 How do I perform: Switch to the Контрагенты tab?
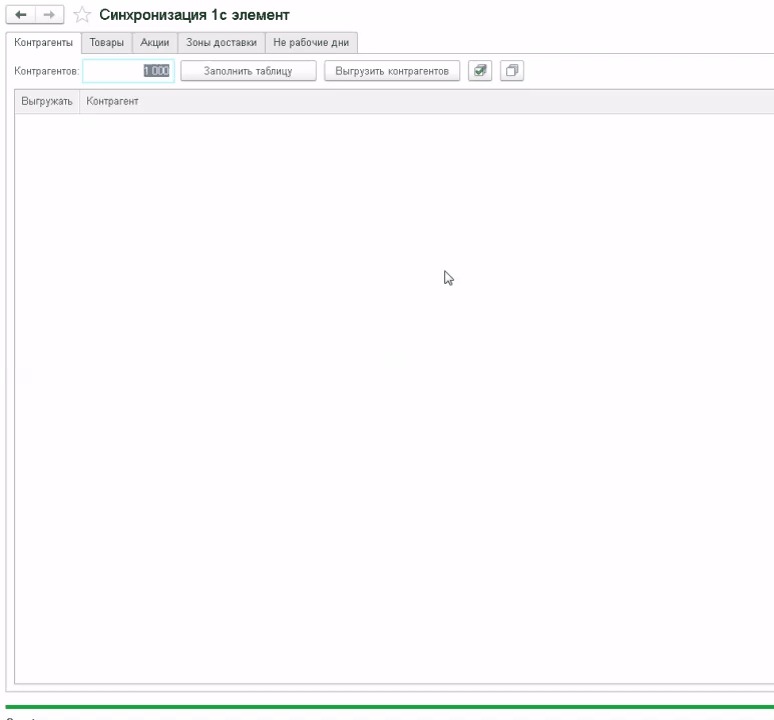pos(43,42)
